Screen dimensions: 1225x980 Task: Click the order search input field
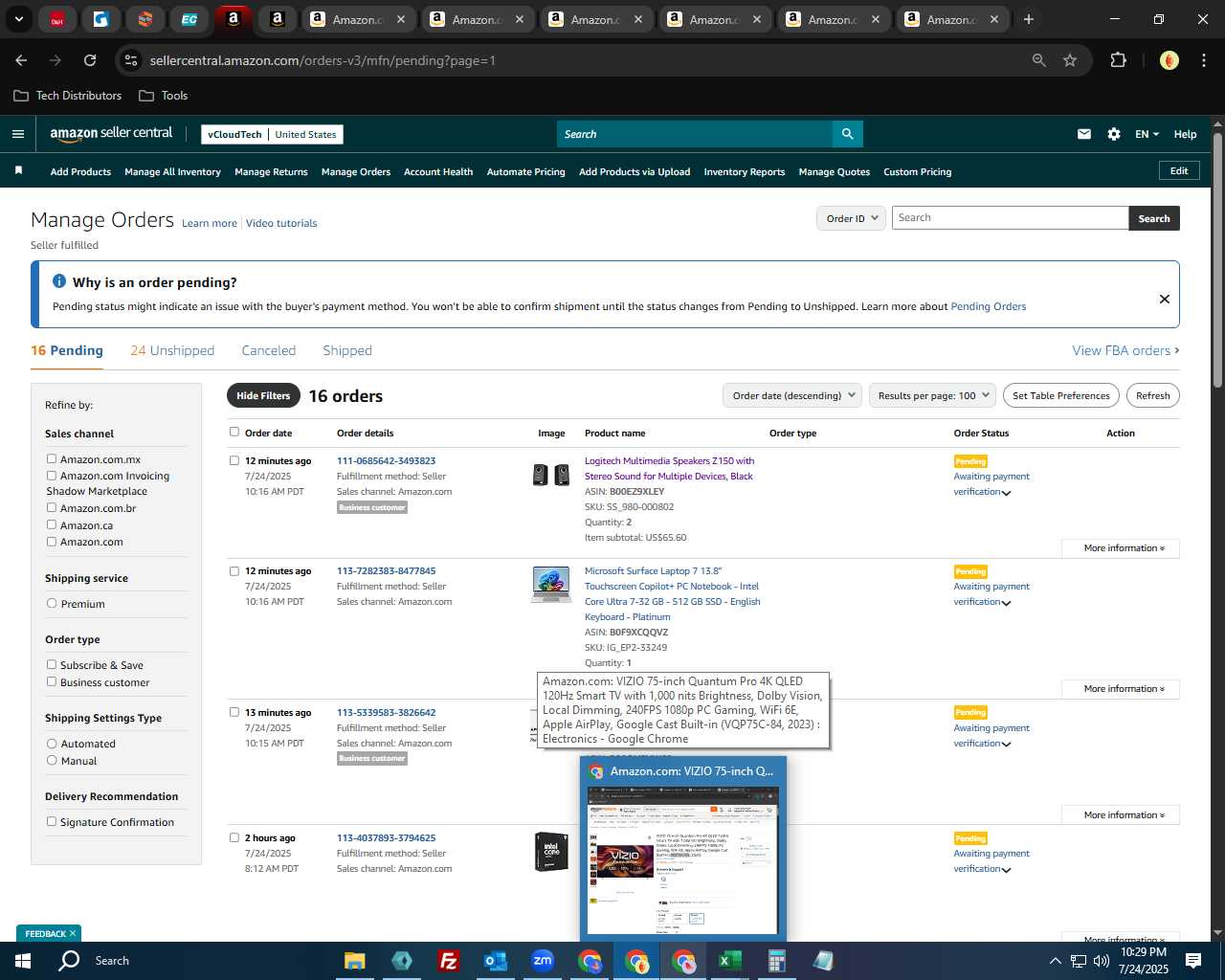(1010, 218)
